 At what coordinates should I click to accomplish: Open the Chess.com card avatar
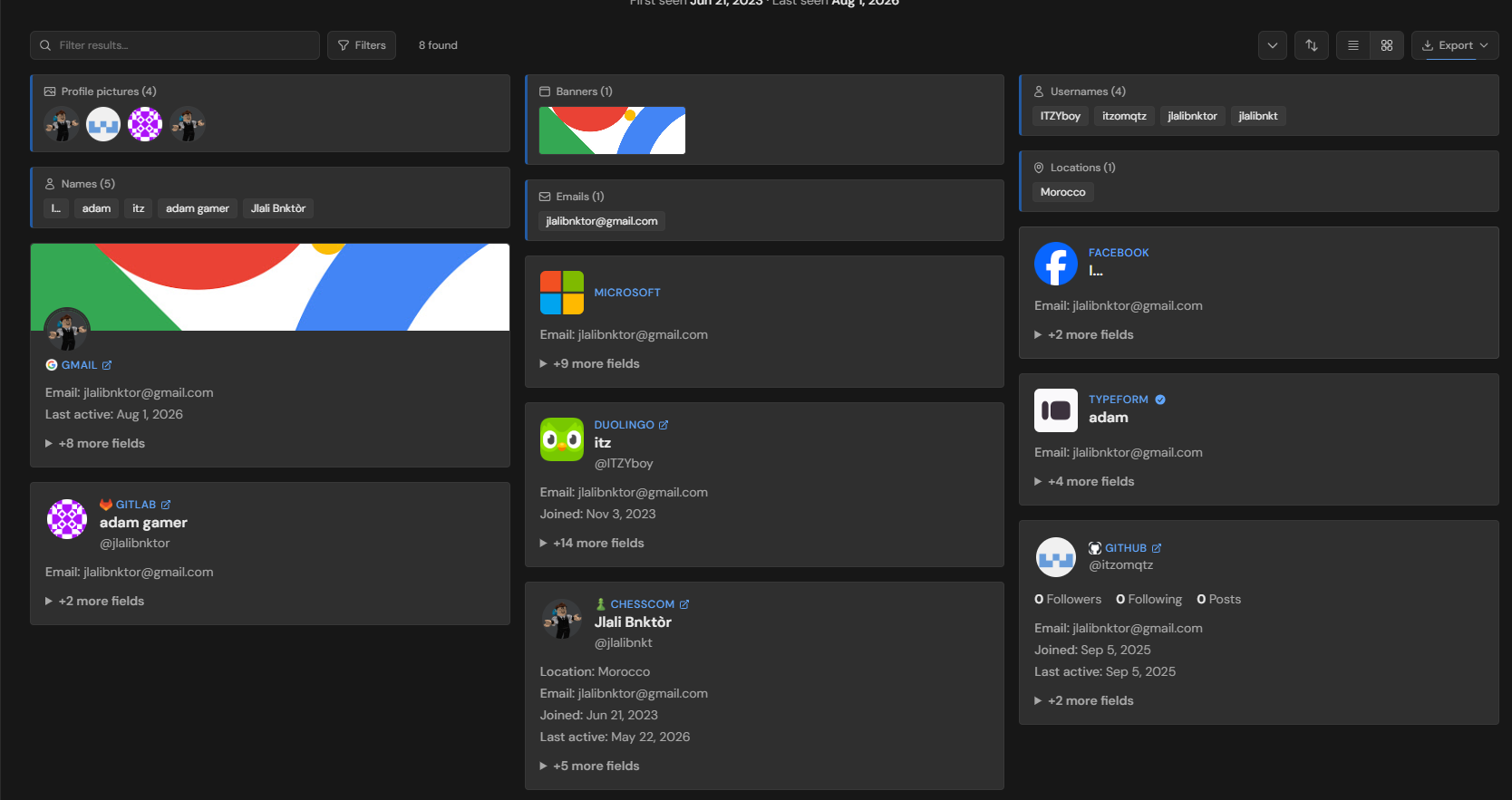562,619
